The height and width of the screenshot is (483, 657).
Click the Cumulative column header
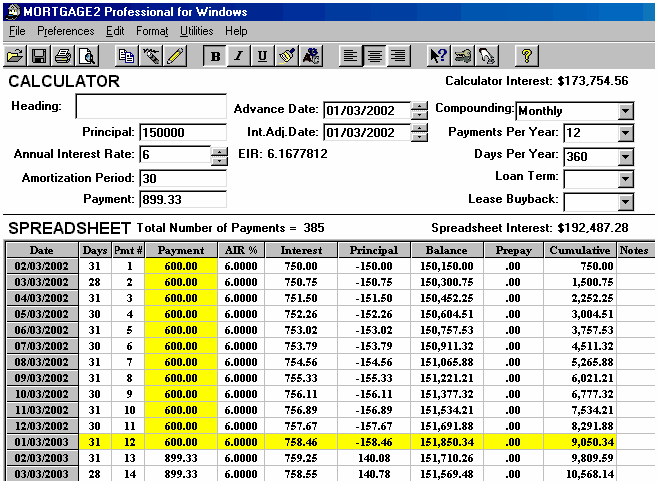(x=579, y=250)
